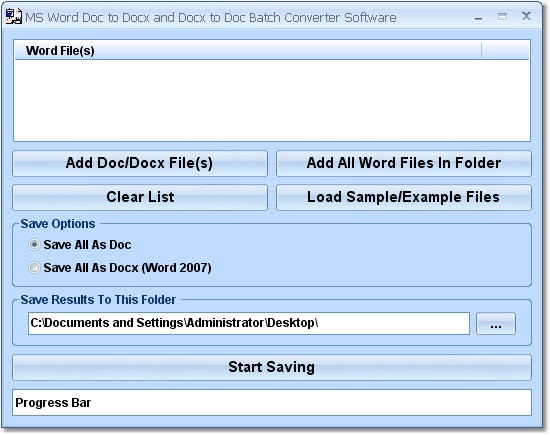Click the Add Doc/Docx File(s) button

pos(140,163)
